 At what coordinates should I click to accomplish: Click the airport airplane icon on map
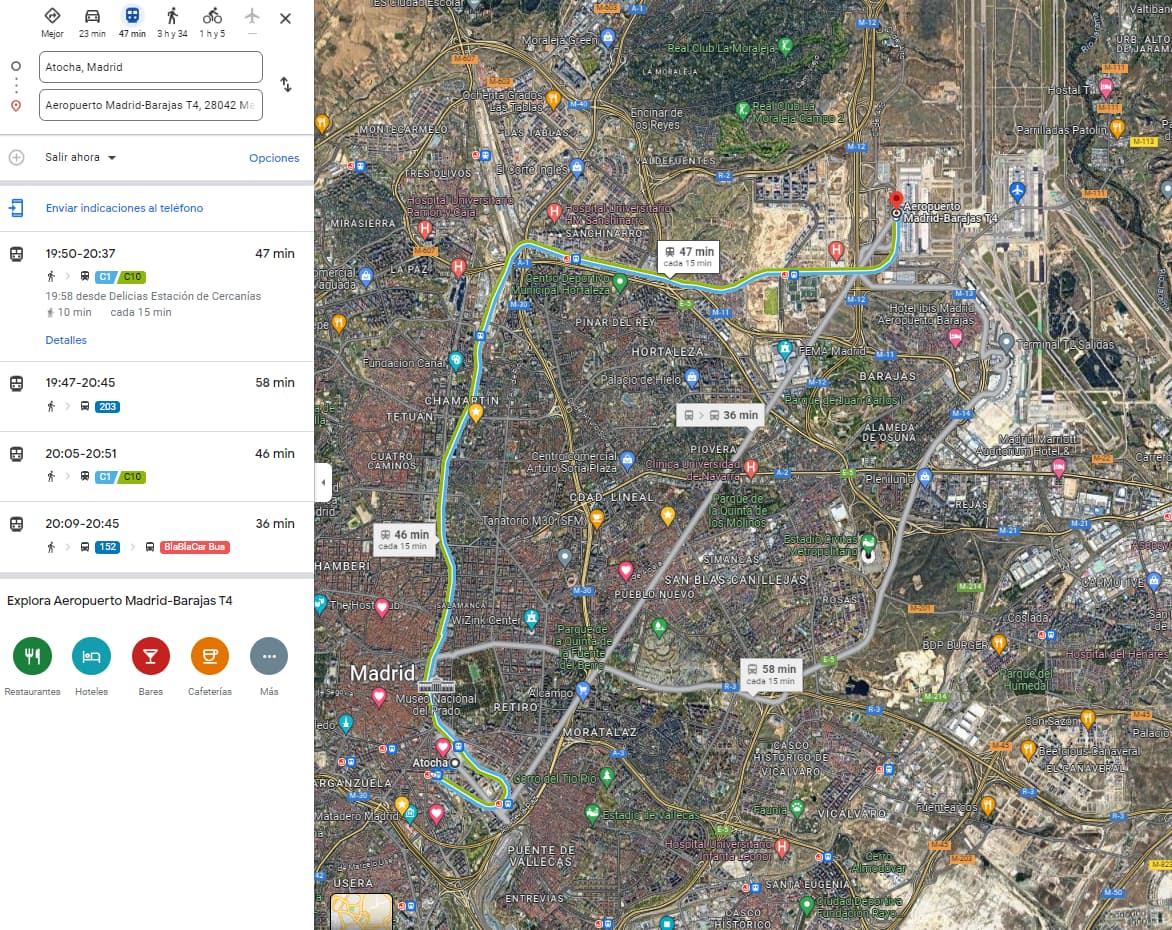(x=1017, y=191)
